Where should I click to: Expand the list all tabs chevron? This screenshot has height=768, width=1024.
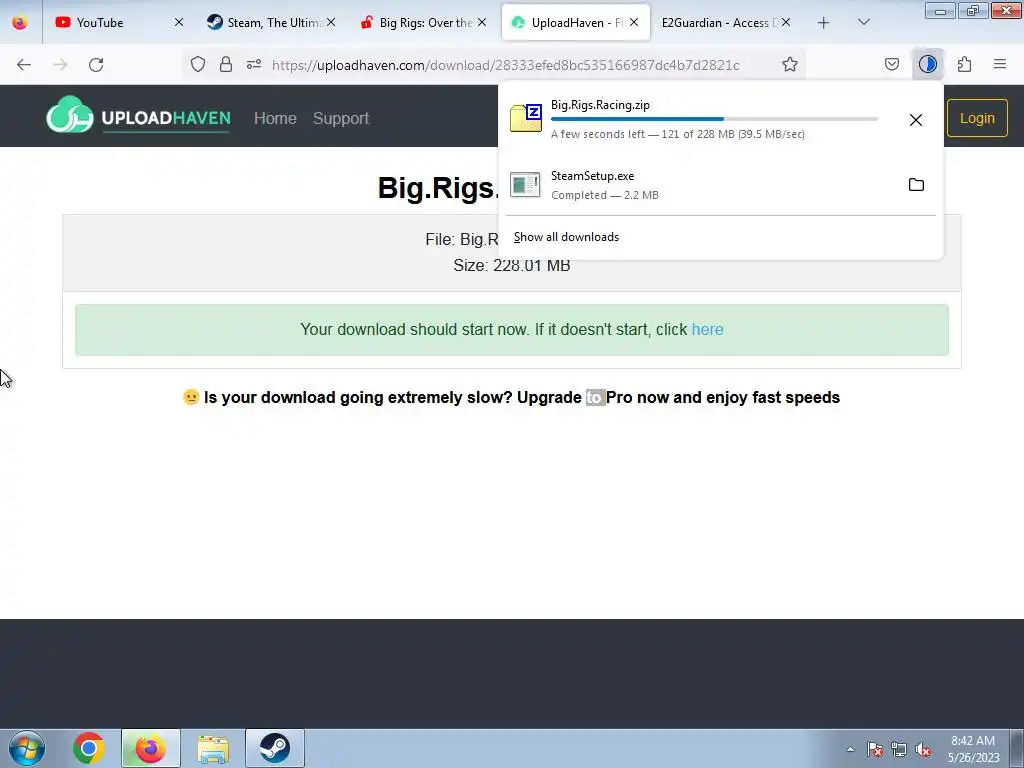(863, 23)
